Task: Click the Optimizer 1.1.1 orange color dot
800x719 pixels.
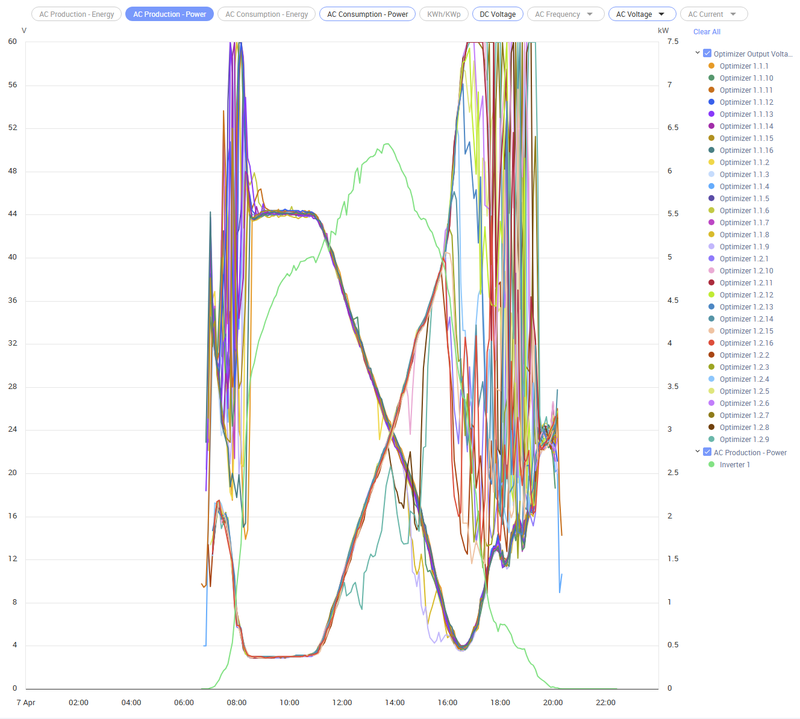Action: pos(711,66)
